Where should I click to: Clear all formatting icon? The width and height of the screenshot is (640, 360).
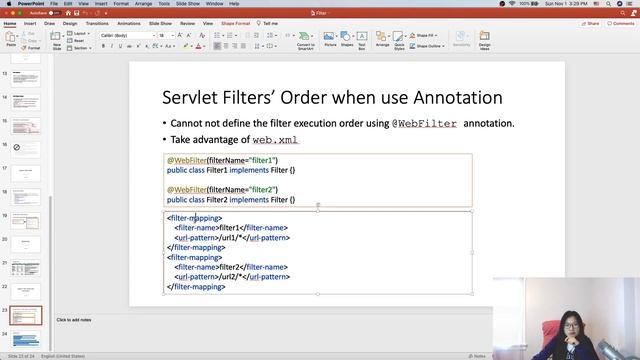click(202, 36)
